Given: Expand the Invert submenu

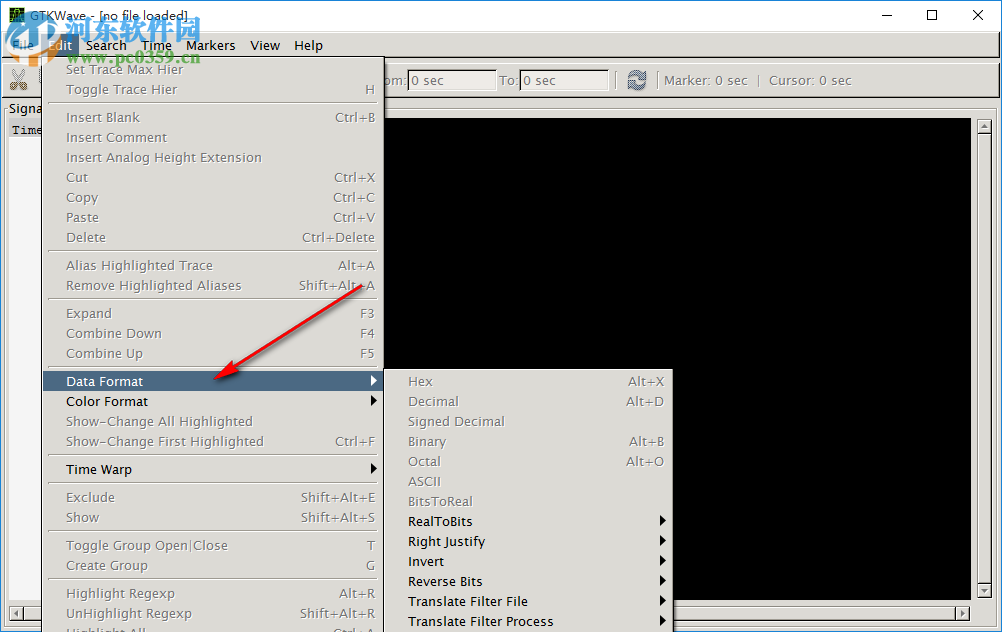Looking at the screenshot, I should click(528, 562).
